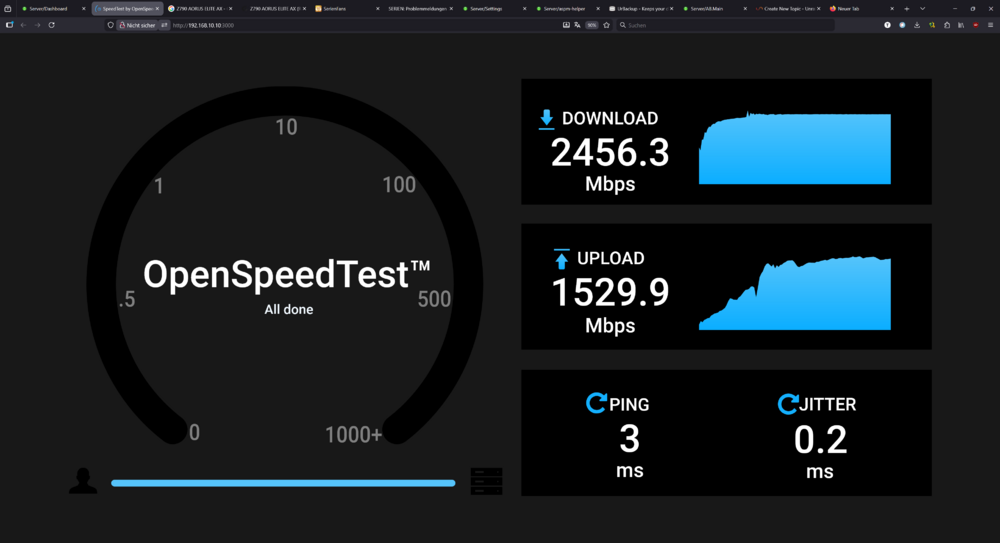Open the downloads arrow icon in toolbar
This screenshot has width=1000, height=543.
[917, 25]
